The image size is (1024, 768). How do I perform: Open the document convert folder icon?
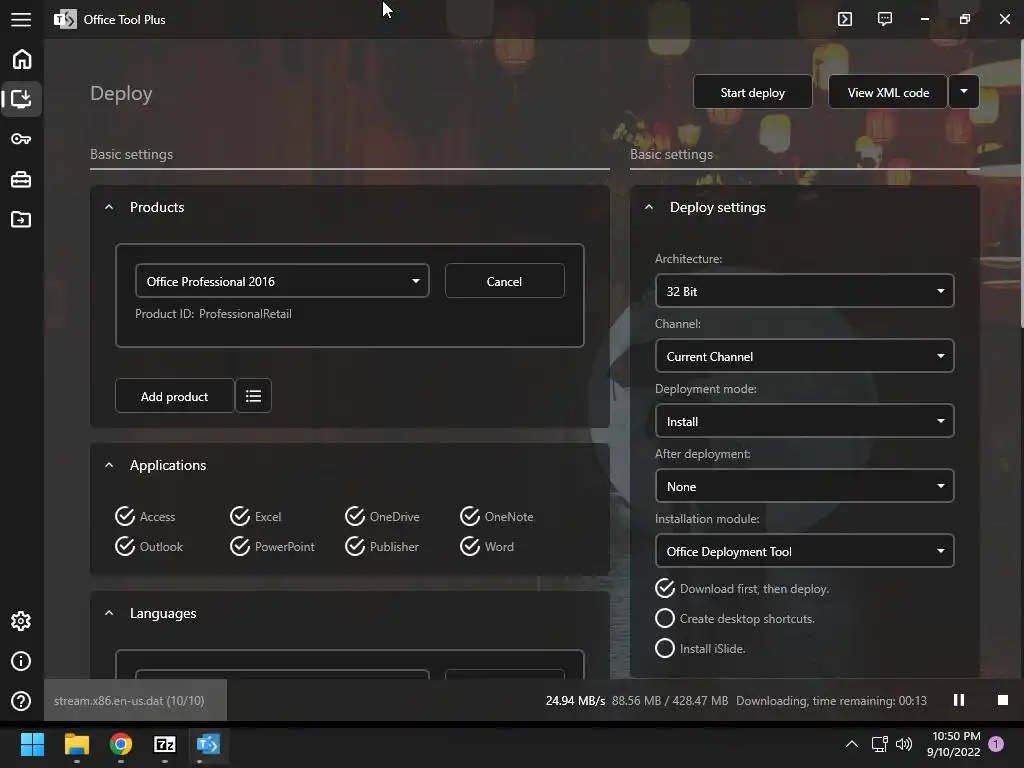tap(22, 219)
